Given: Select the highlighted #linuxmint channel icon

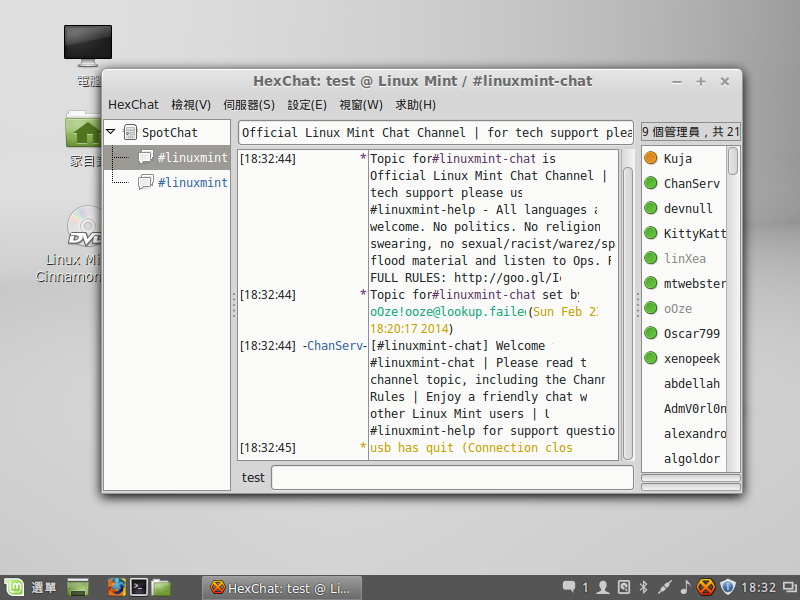Looking at the screenshot, I should [x=145, y=157].
